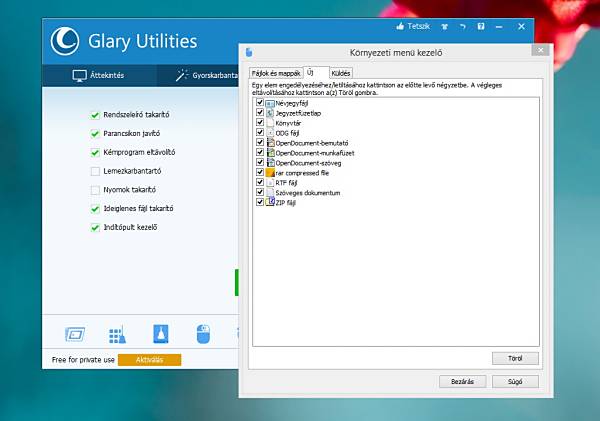600x421 pixels.
Task: Enable the Nyomok takarító checkbox
Action: tap(95, 190)
